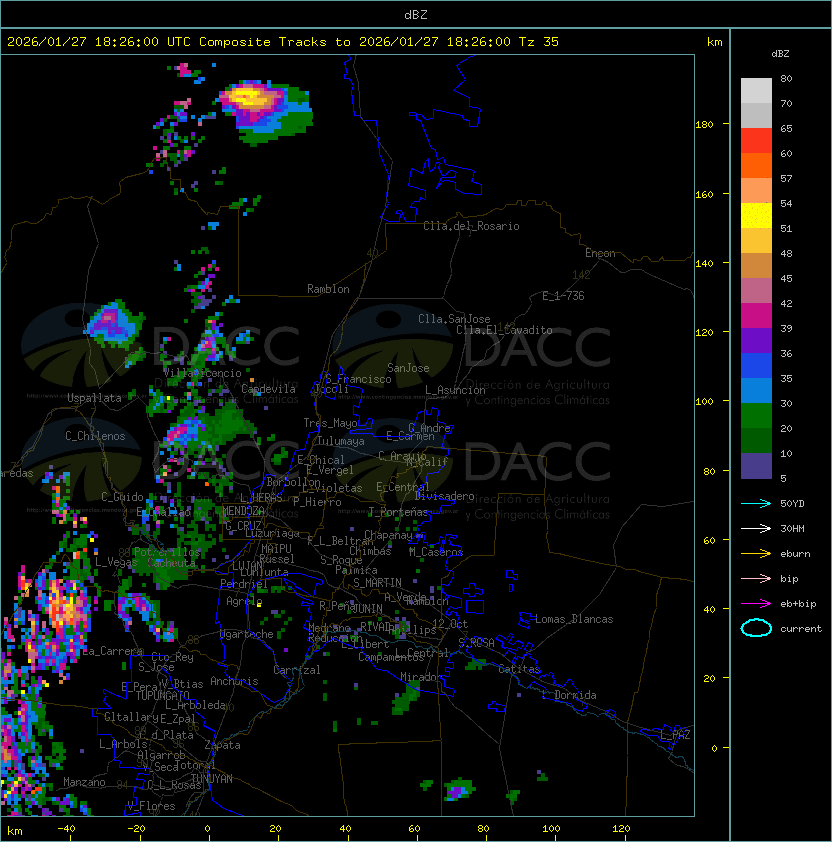The width and height of the screenshot is (832, 842).
Task: Click the 'La_Carrera' place label
Action: click(x=113, y=651)
